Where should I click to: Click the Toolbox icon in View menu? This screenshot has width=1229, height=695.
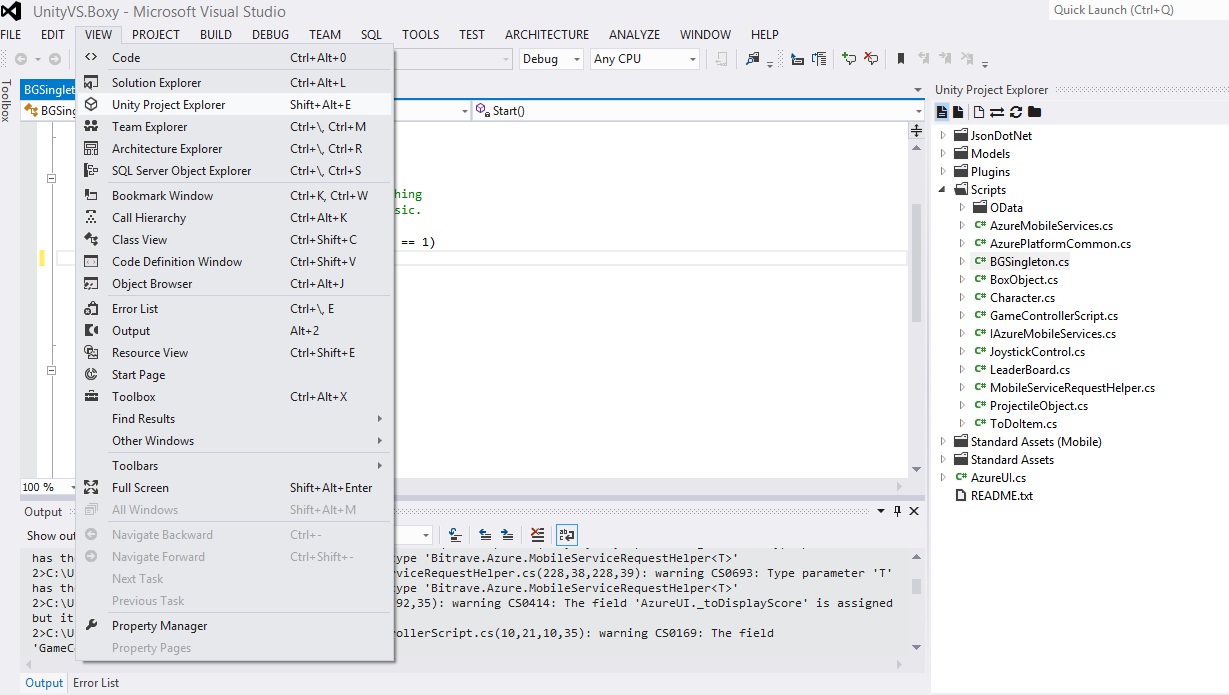(x=91, y=397)
